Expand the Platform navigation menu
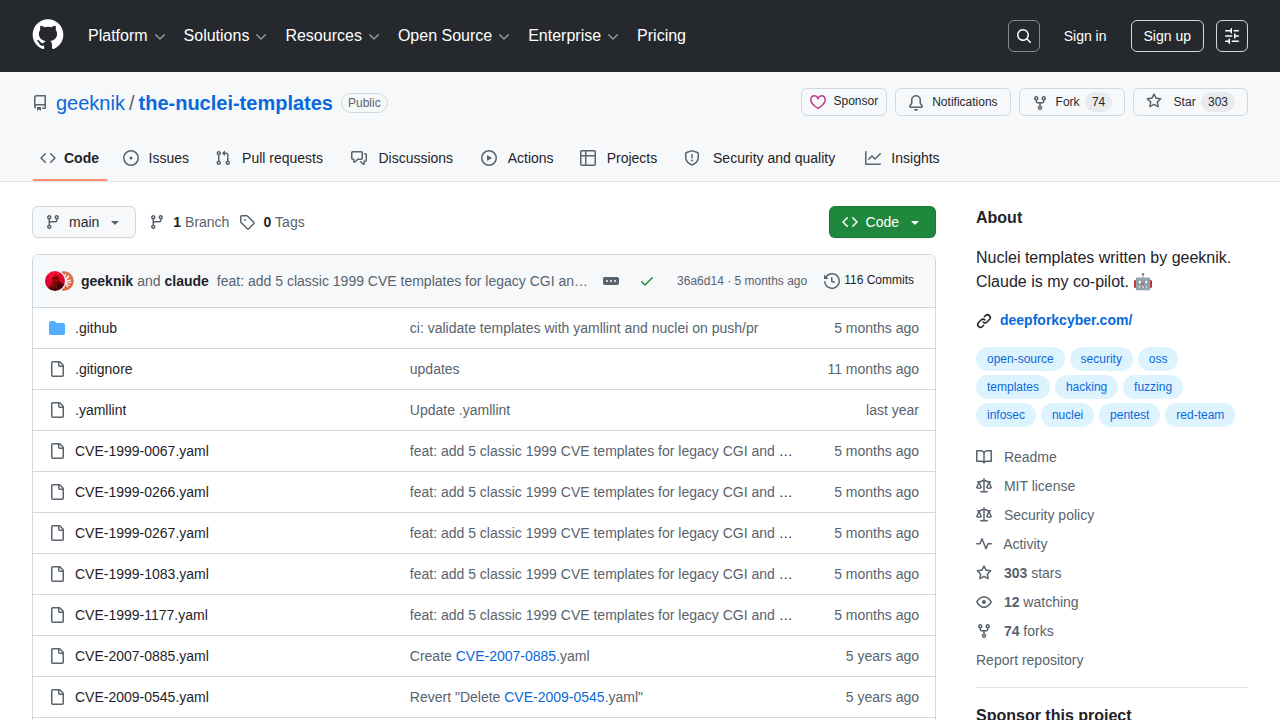Viewport: 1280px width, 720px height. tap(126, 36)
